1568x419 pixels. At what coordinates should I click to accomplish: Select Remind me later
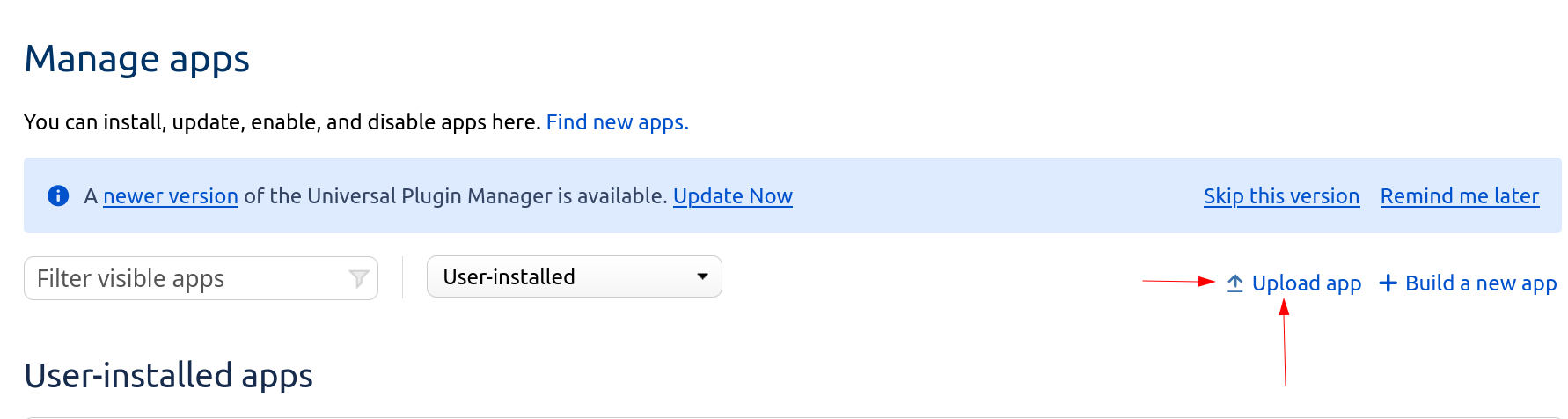coord(1459,196)
